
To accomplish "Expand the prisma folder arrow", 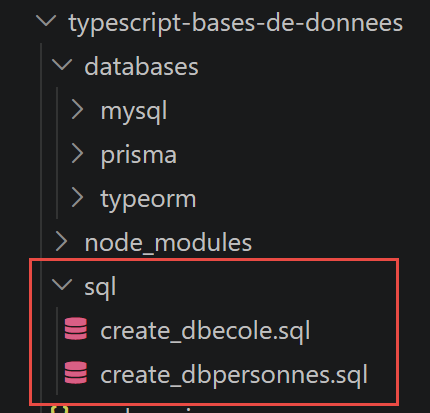I will pos(77,154).
